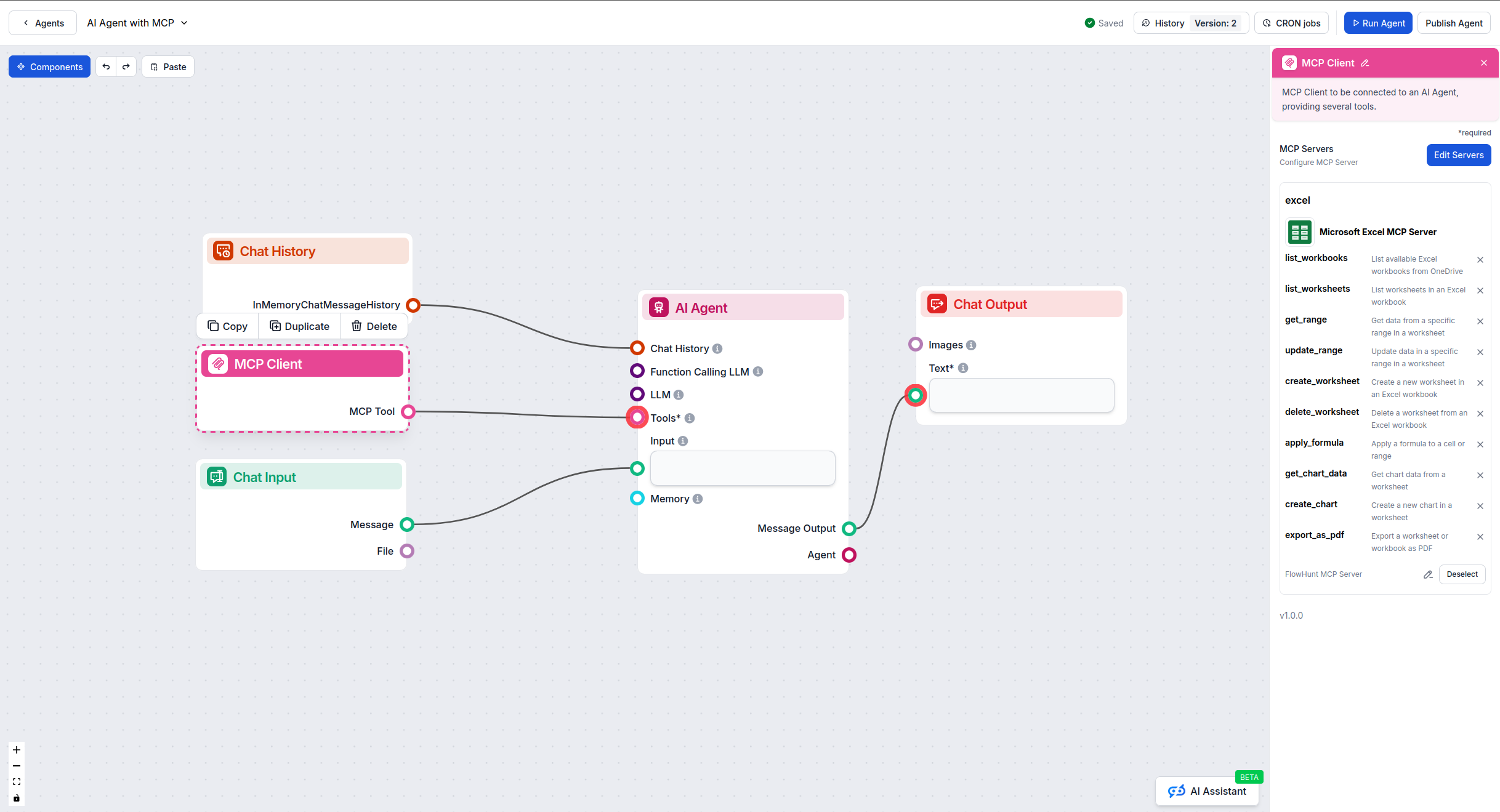View CRON jobs
The width and height of the screenshot is (1500, 812).
point(1291,23)
